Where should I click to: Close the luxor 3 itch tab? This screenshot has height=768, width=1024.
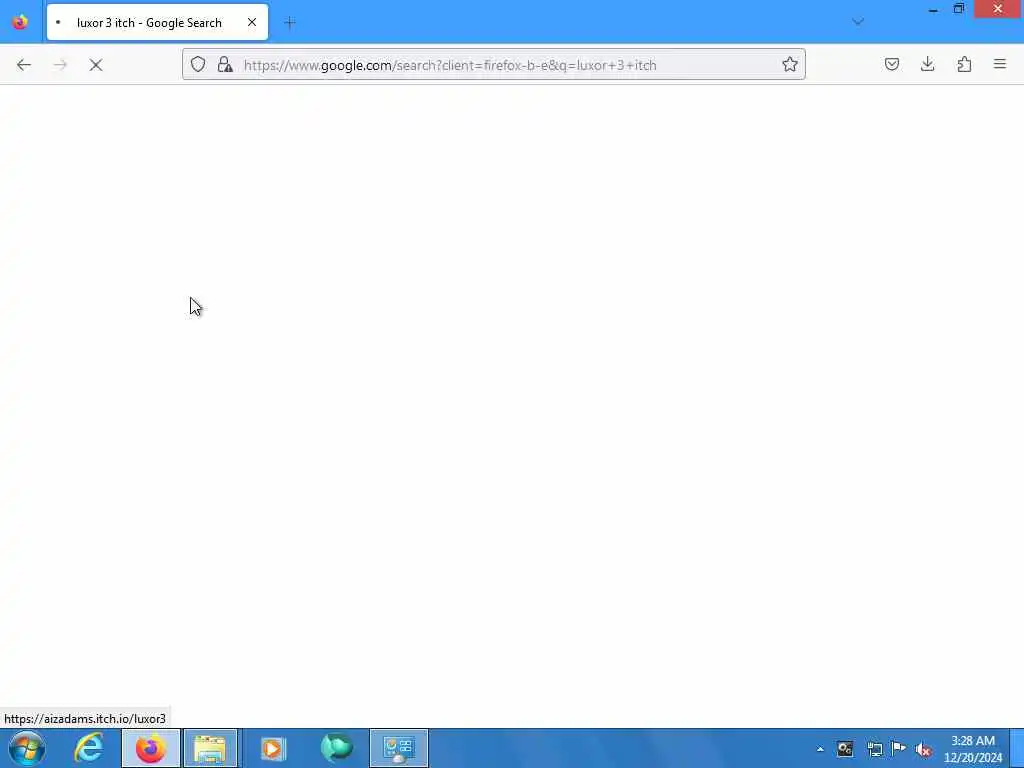[251, 23]
